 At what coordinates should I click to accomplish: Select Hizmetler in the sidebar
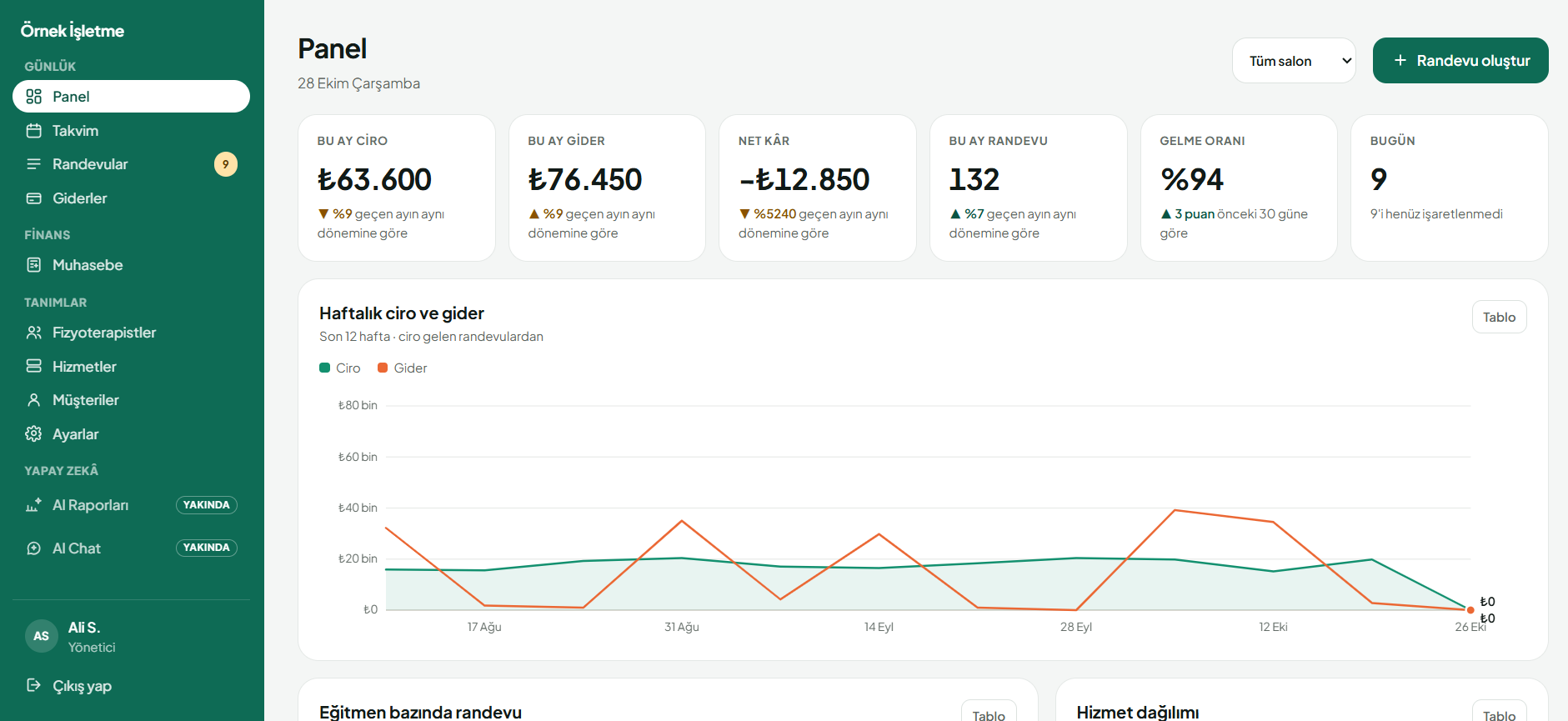click(x=131, y=367)
